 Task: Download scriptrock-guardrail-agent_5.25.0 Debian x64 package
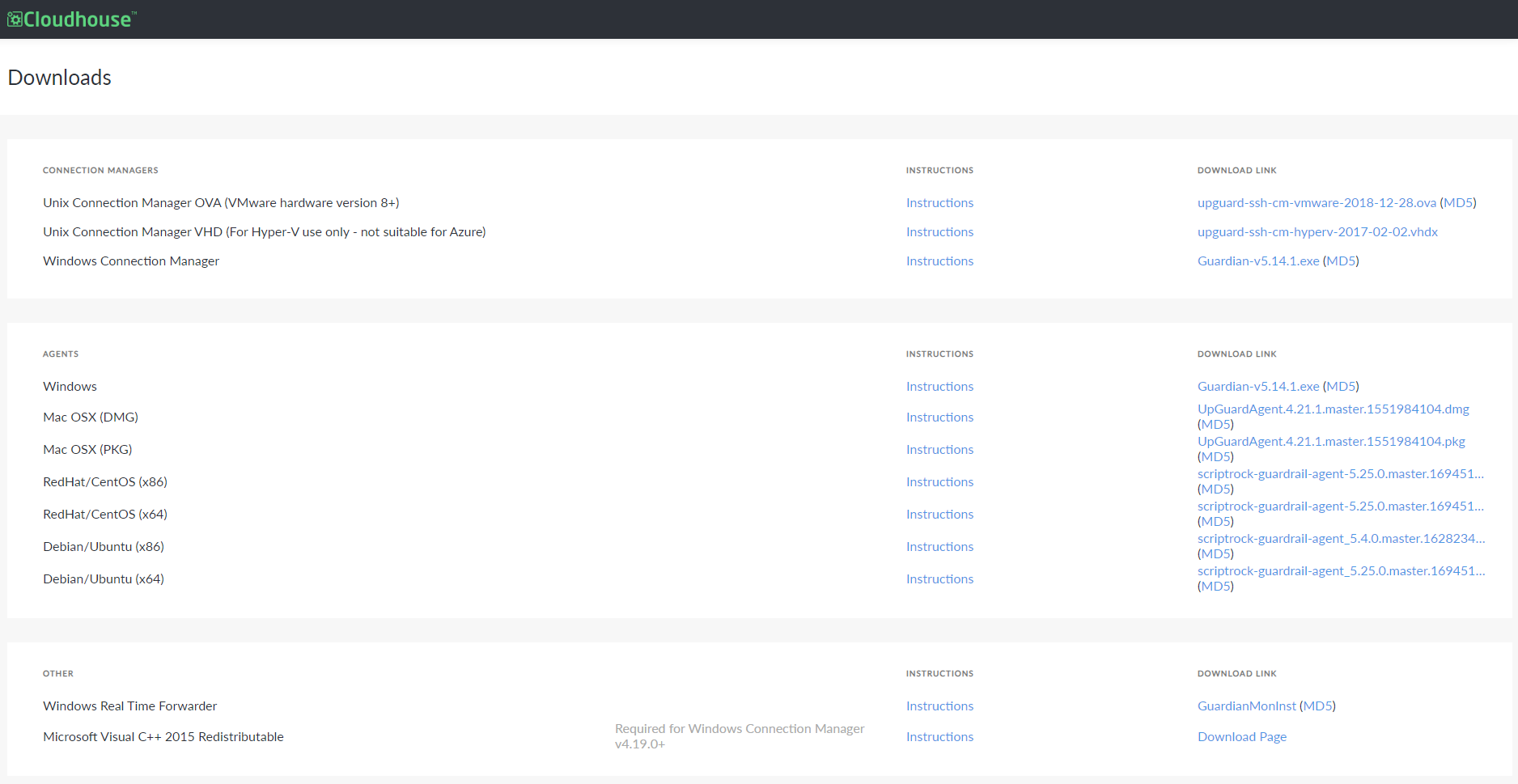(1342, 571)
